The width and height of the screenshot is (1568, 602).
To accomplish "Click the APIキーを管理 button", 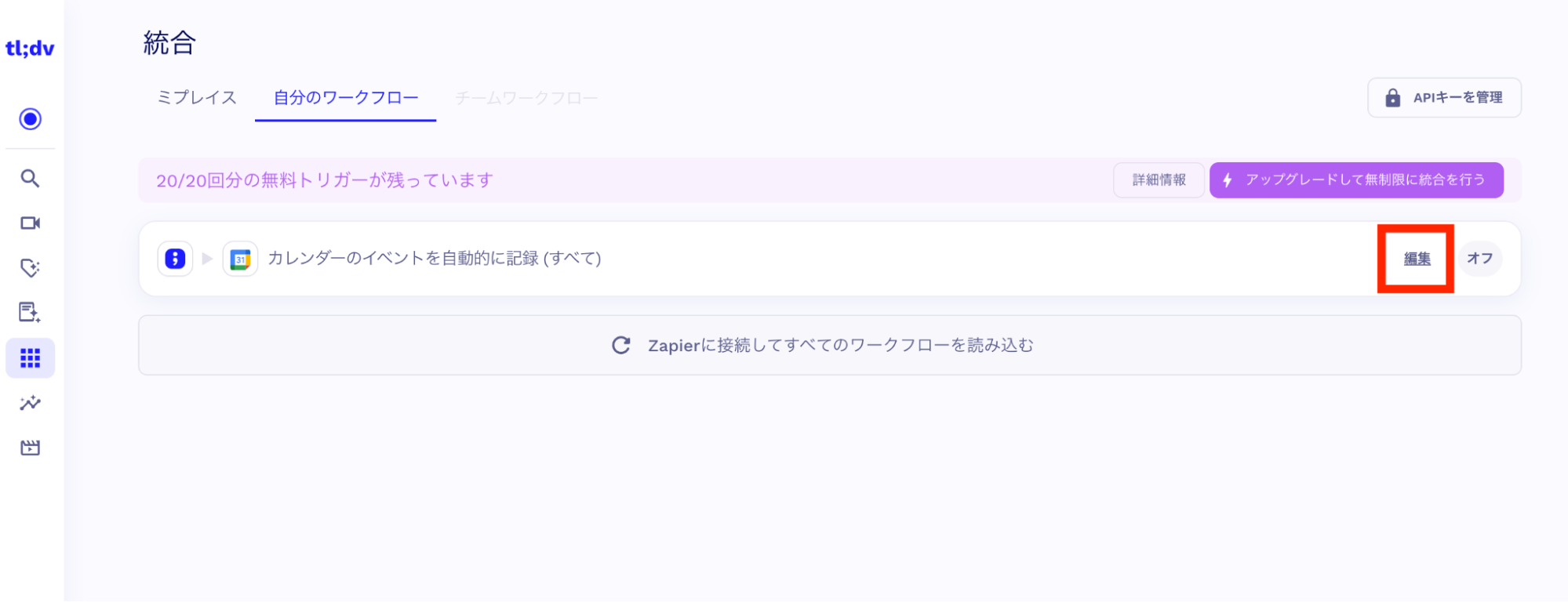I will point(1444,98).
